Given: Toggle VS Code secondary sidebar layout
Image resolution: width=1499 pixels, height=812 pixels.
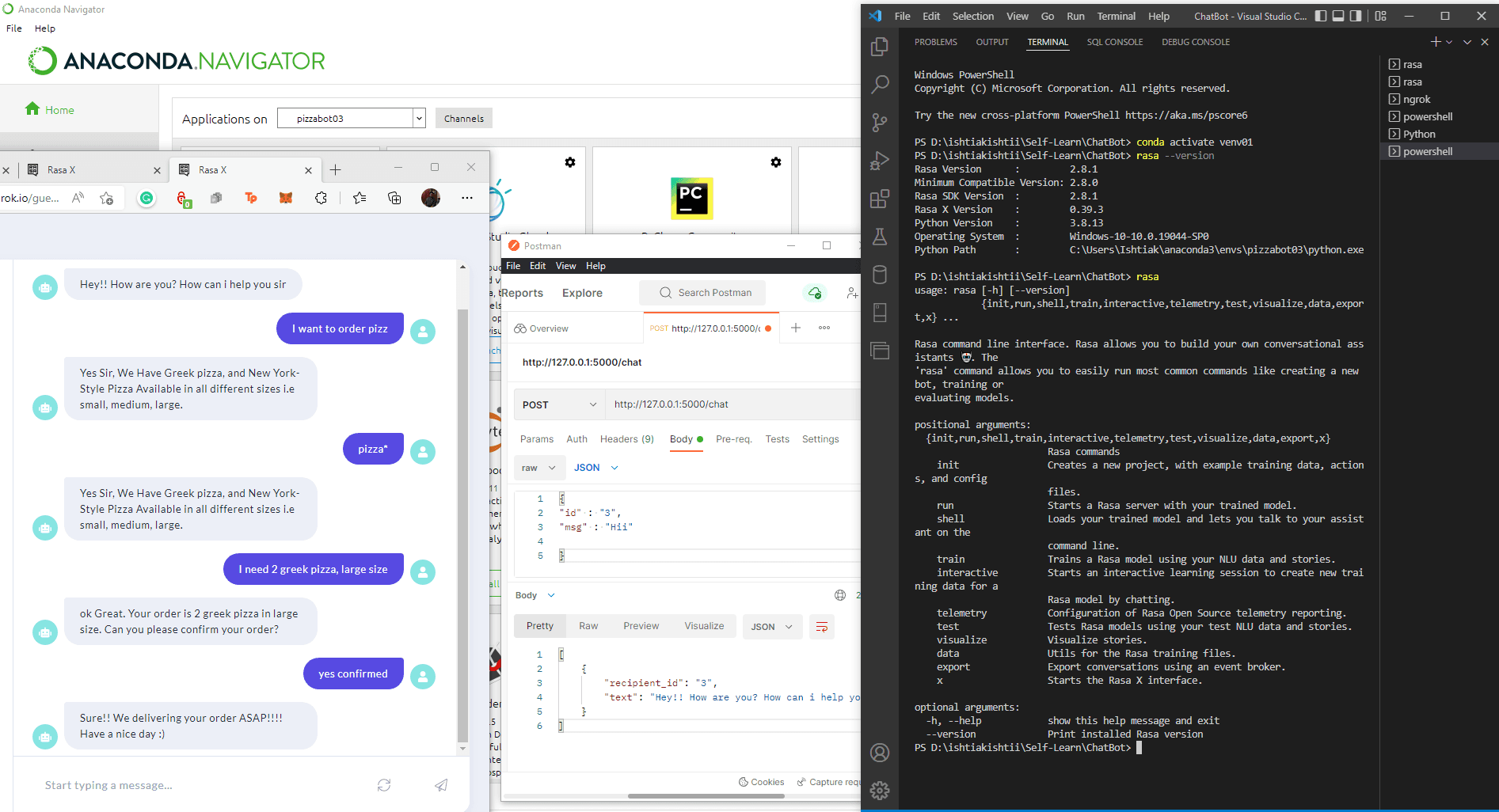Looking at the screenshot, I should tap(1356, 16).
